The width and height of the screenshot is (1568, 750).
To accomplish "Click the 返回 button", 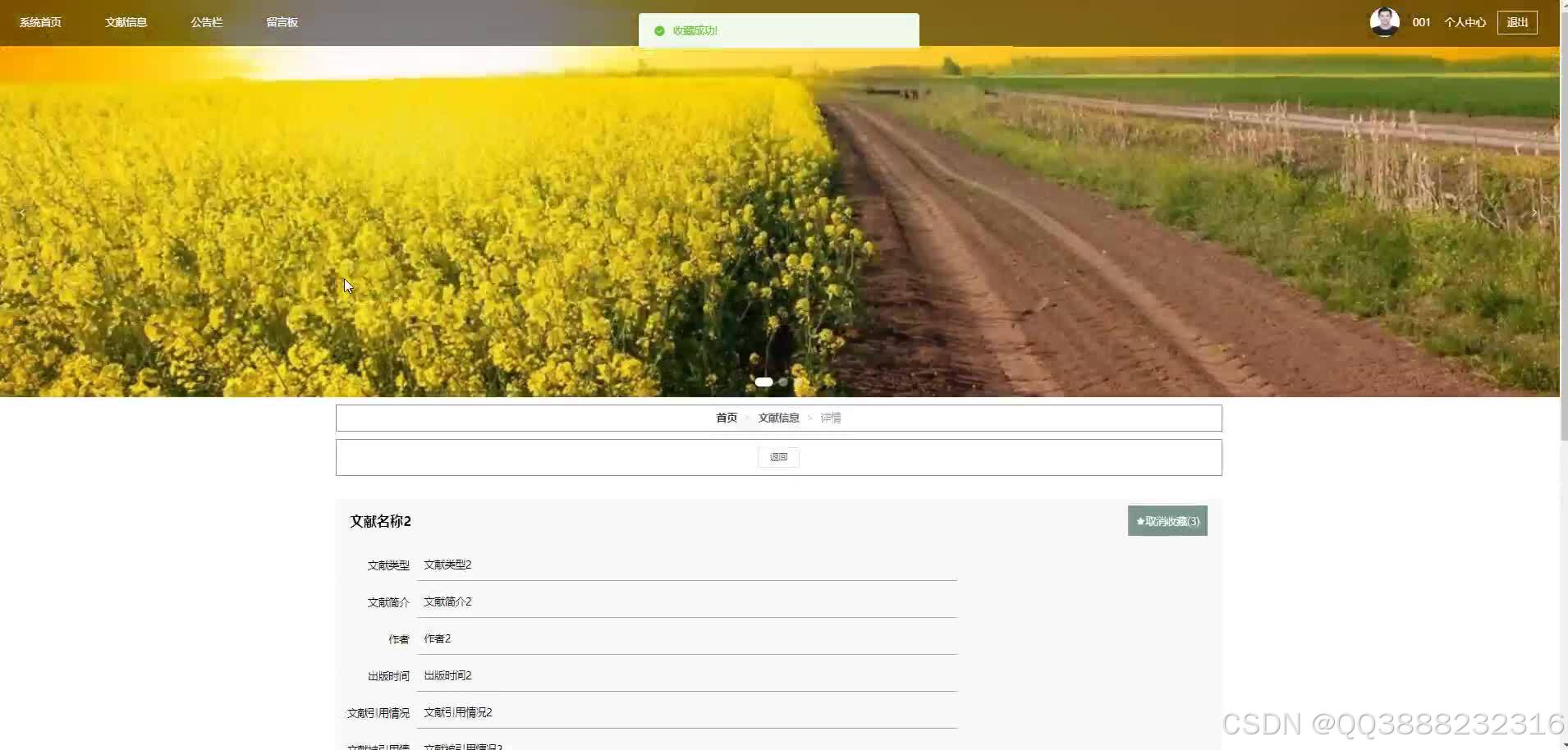I will (x=778, y=457).
